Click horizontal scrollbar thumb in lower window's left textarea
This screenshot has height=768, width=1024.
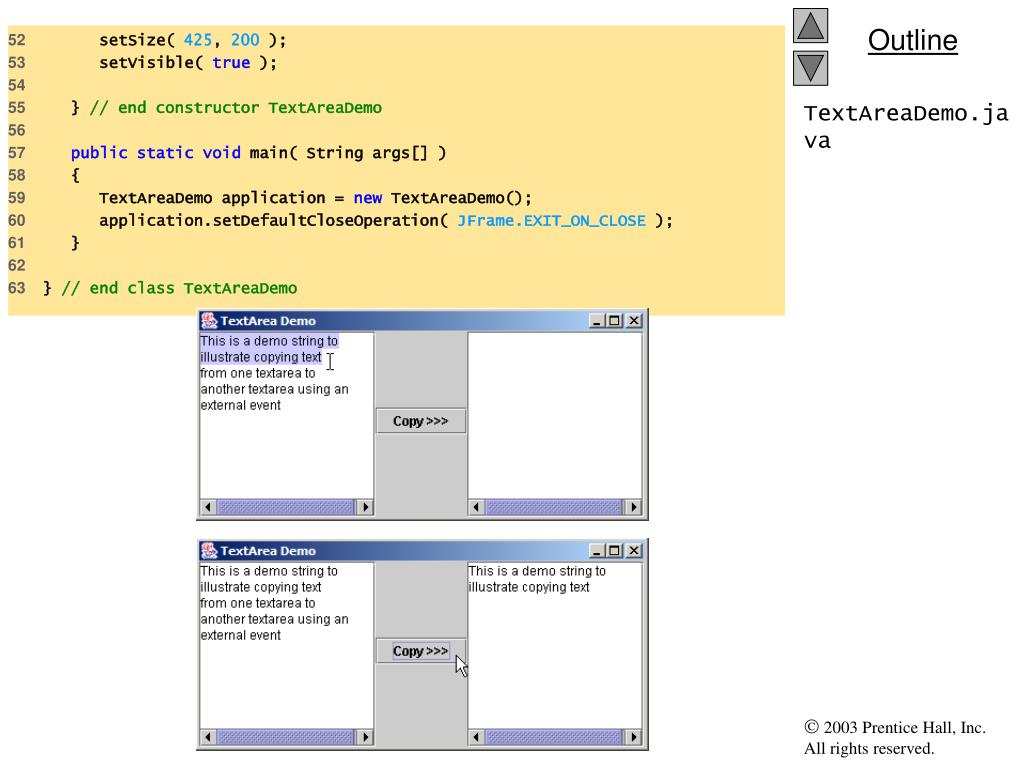click(x=285, y=737)
